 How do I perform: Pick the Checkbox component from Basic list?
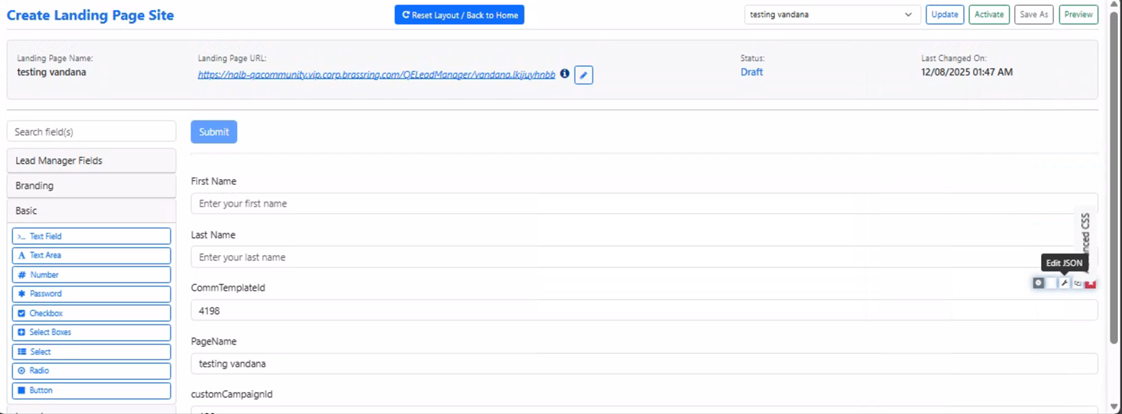(91, 313)
